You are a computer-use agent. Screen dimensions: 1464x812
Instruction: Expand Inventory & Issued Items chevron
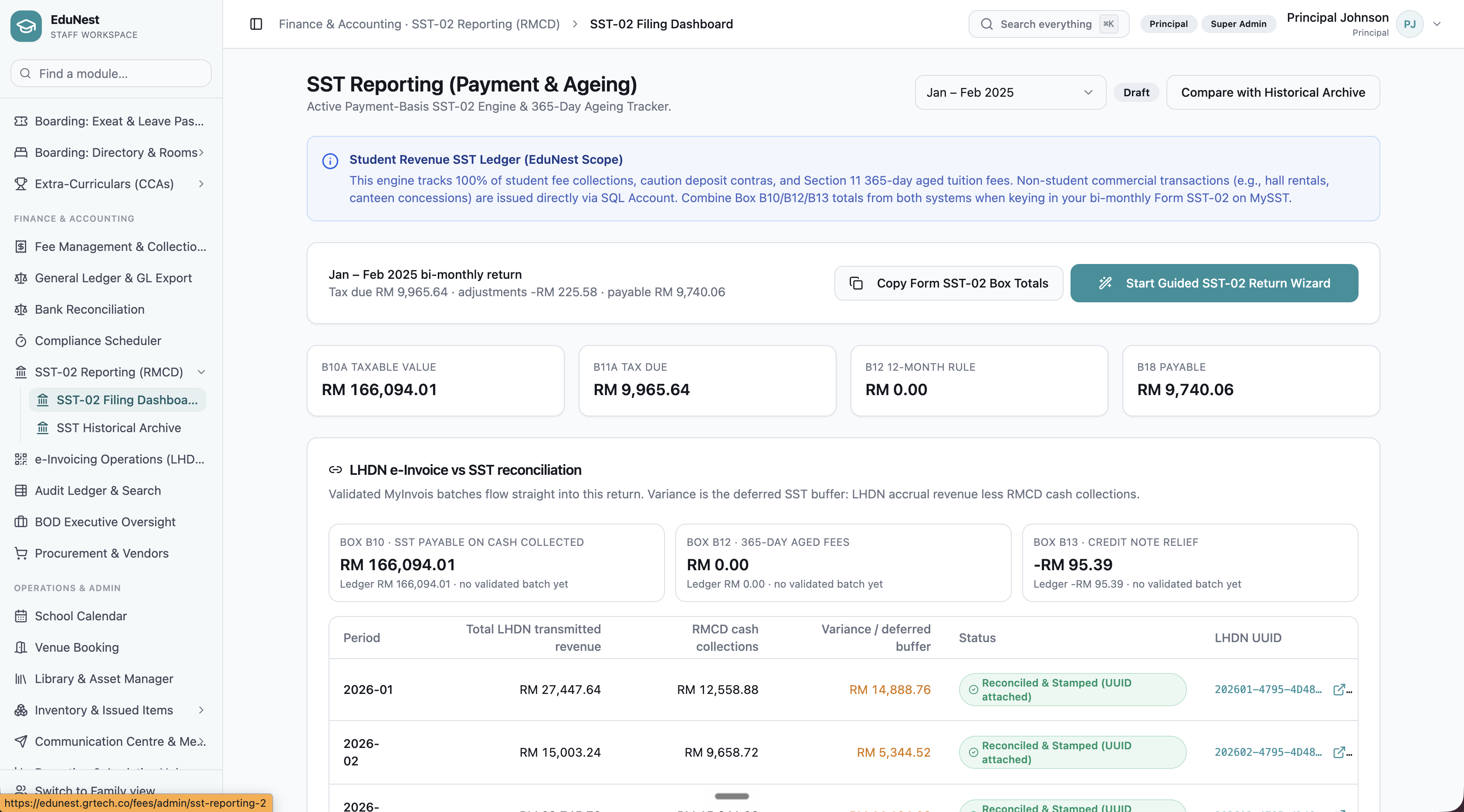click(201, 710)
